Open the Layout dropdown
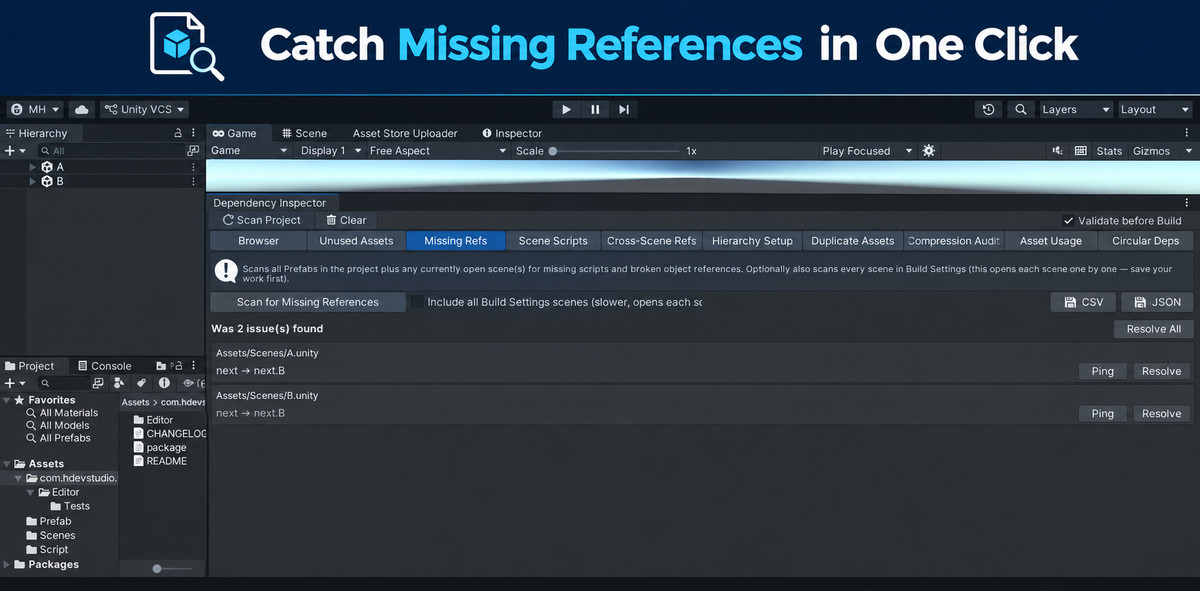 [1155, 109]
